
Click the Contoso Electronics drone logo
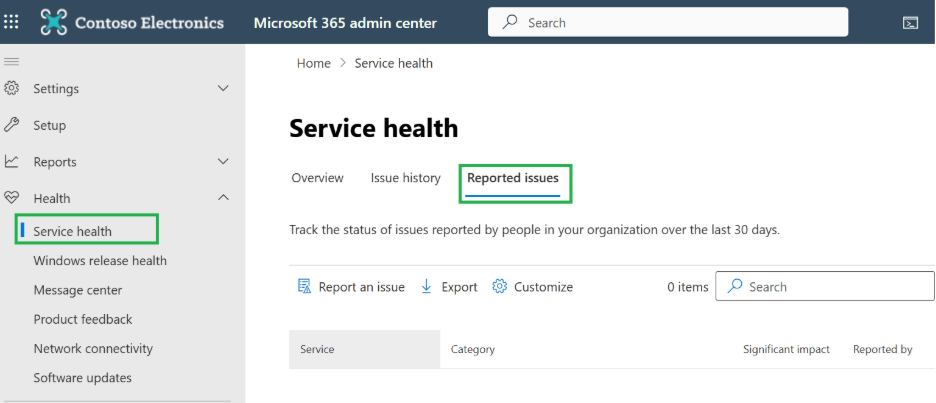(54, 23)
